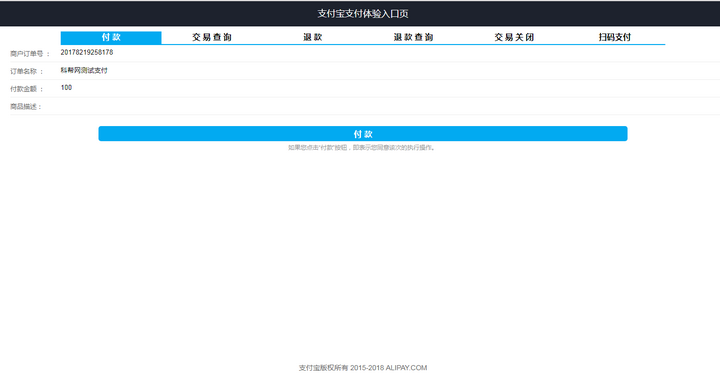Click the 订单名称 label

pyautogui.click(x=27, y=71)
